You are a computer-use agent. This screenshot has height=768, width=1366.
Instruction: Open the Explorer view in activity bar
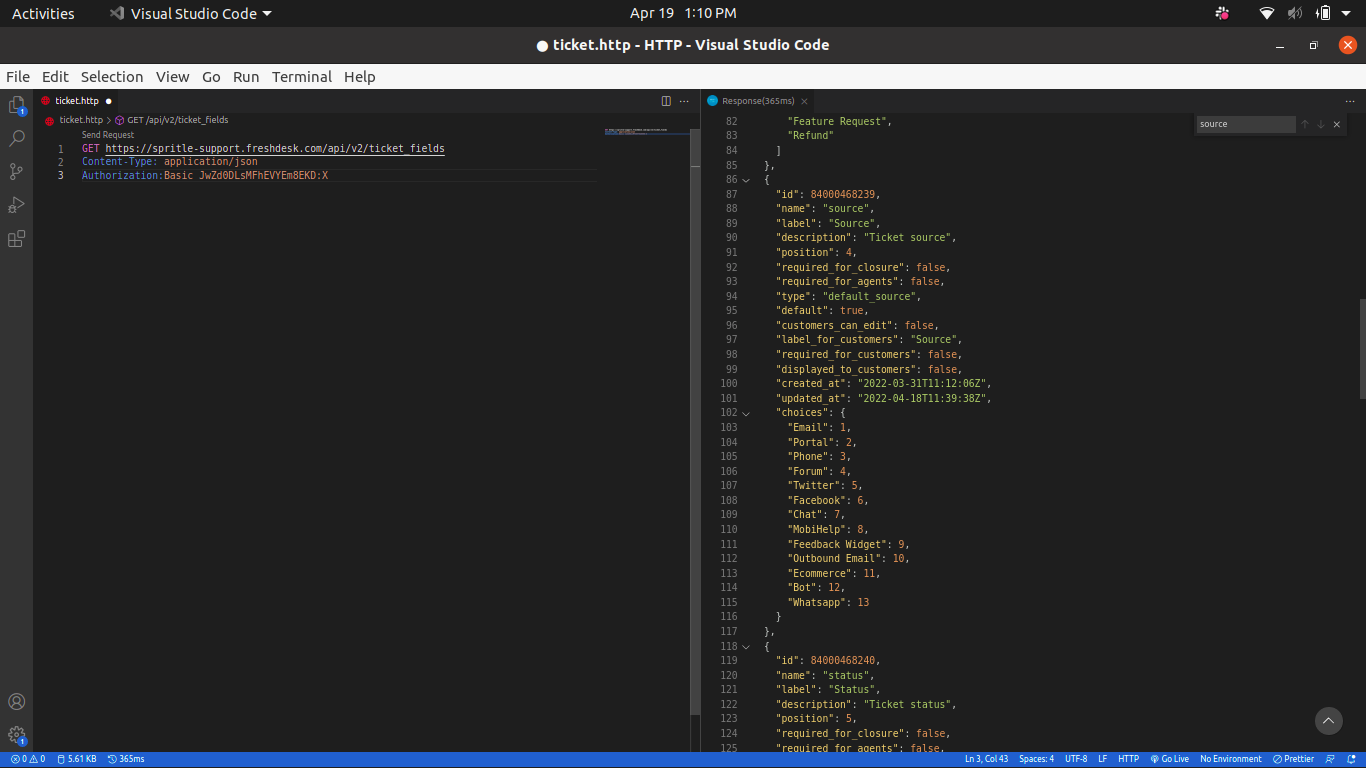(x=16, y=105)
